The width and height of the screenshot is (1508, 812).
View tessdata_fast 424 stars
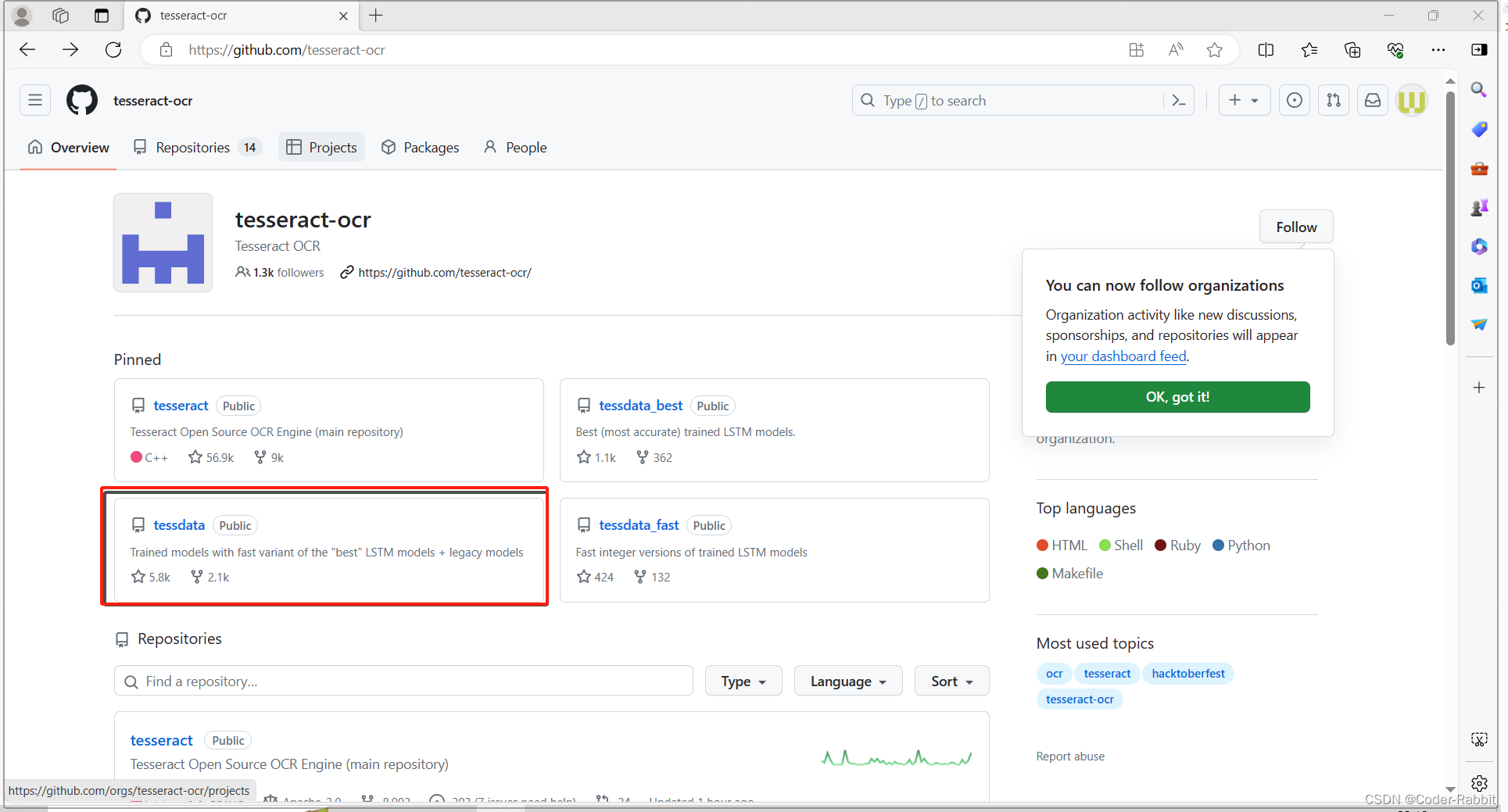pos(596,577)
